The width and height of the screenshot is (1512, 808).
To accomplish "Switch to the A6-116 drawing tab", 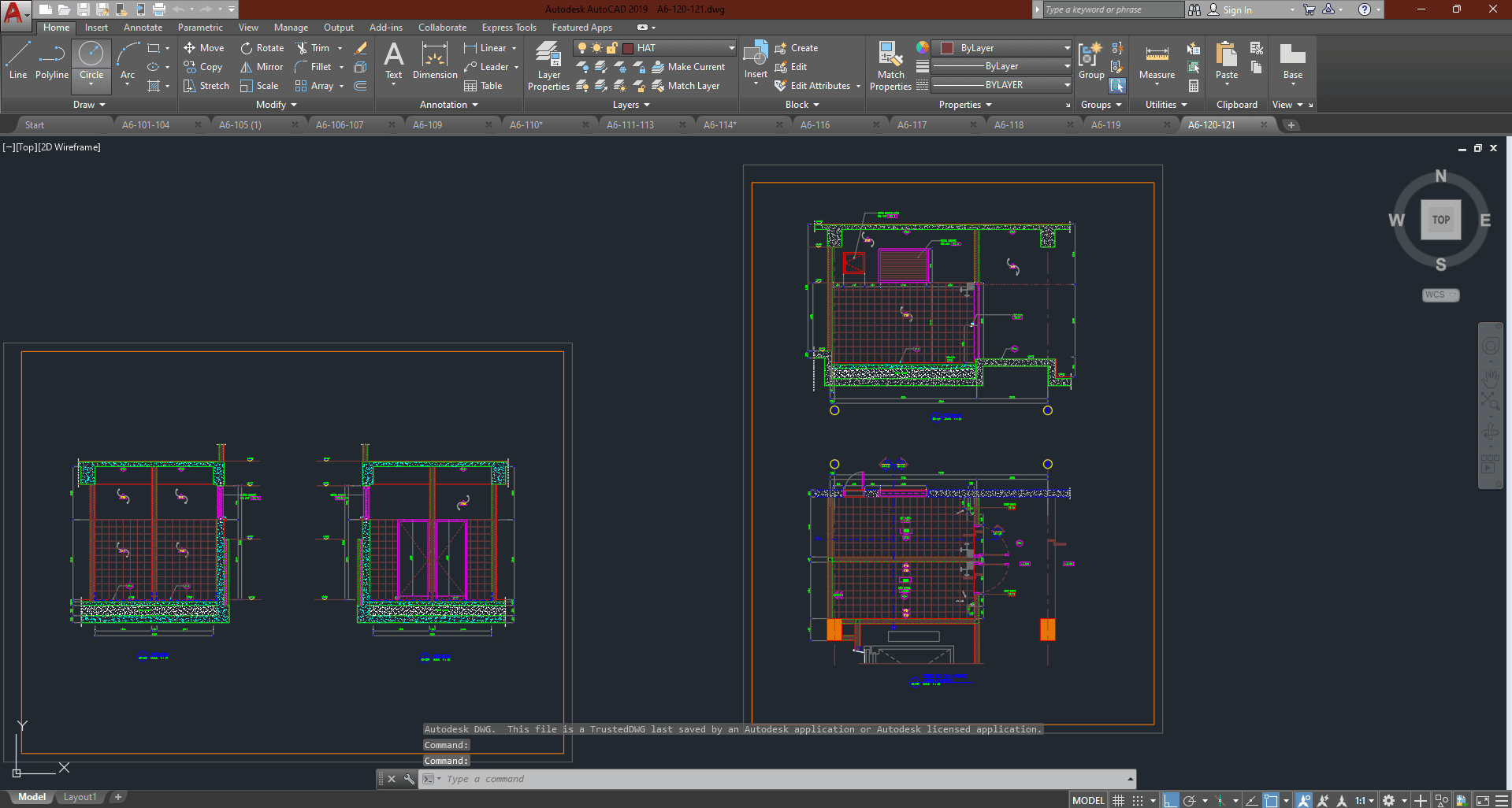I will (x=815, y=124).
